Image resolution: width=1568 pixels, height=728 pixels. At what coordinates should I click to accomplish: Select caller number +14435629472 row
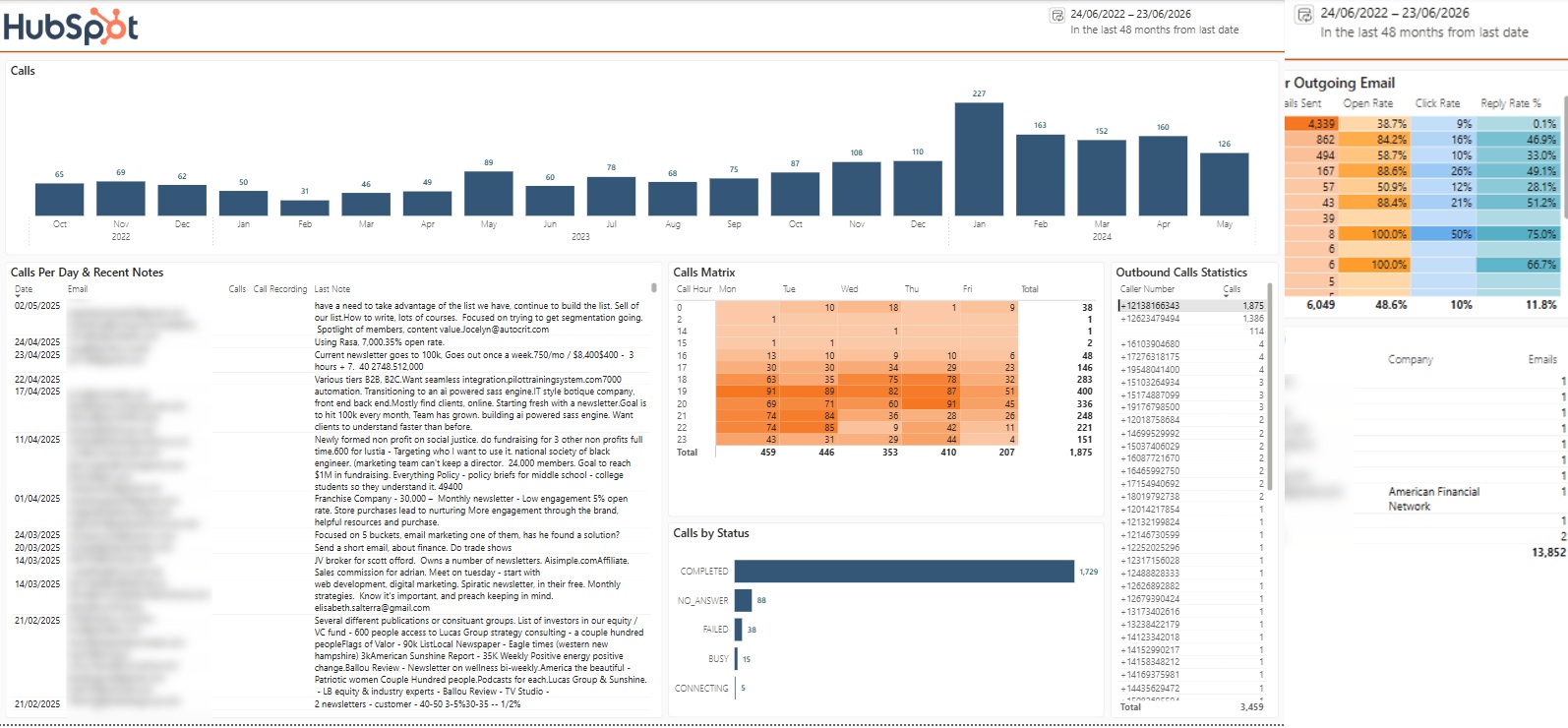pyautogui.click(x=1191, y=689)
